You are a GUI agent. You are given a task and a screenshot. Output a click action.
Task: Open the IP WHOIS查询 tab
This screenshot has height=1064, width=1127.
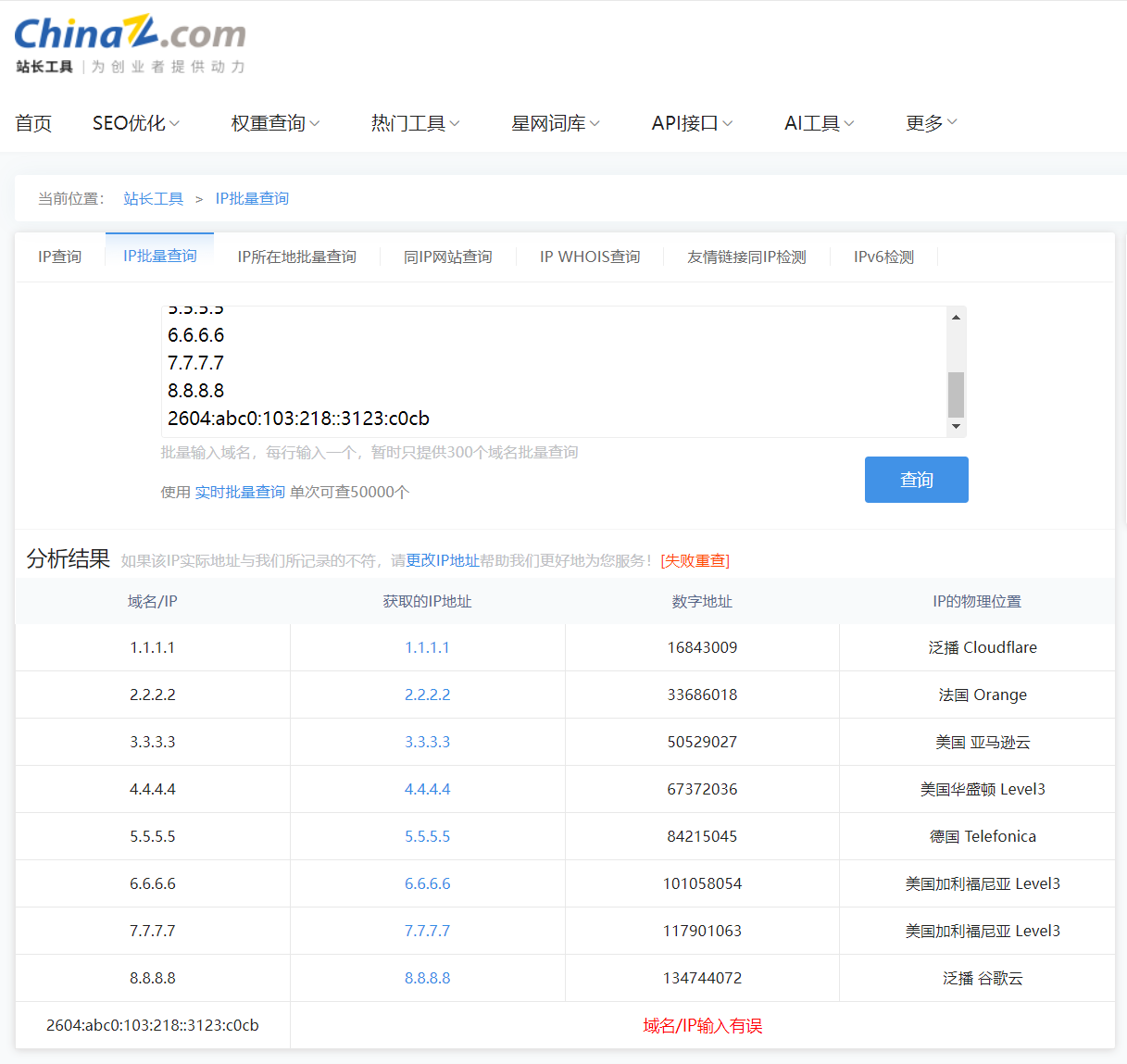point(590,257)
